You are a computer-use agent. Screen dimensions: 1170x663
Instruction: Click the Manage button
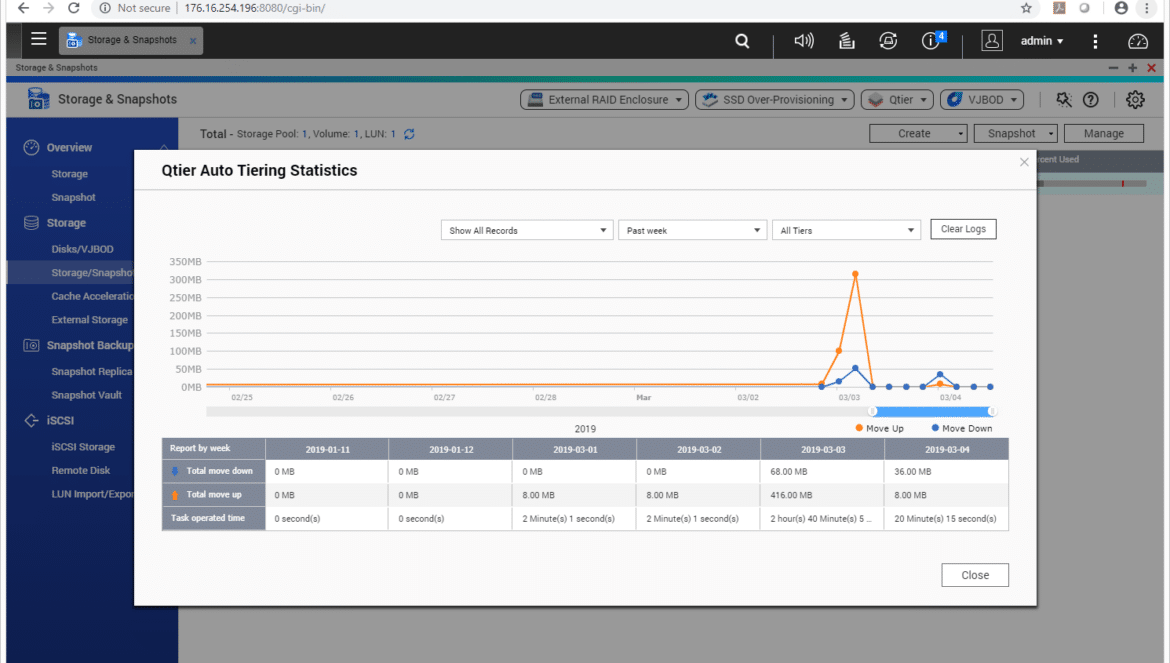click(x=1104, y=133)
